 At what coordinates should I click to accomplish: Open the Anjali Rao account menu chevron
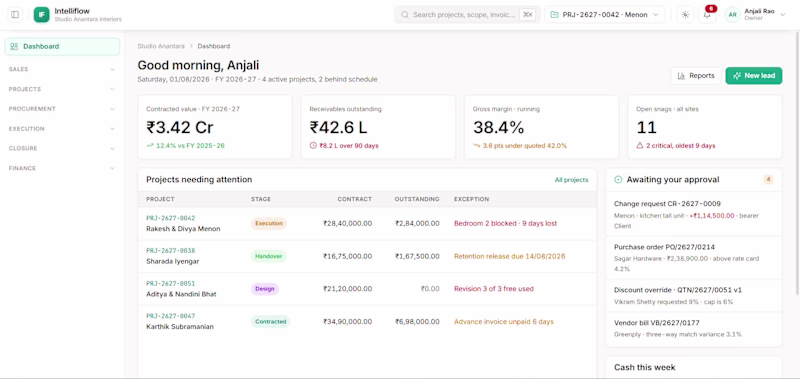tap(783, 15)
